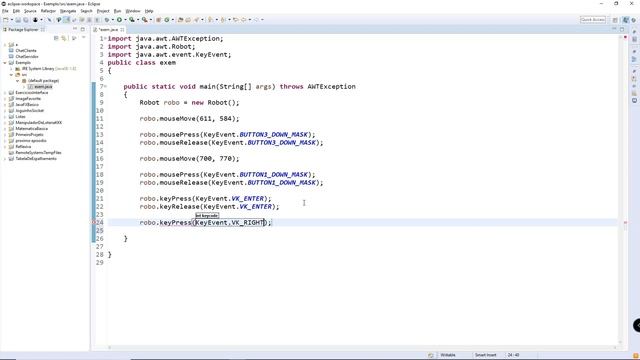Minimize the editor area

pyautogui.click(x=614, y=29)
